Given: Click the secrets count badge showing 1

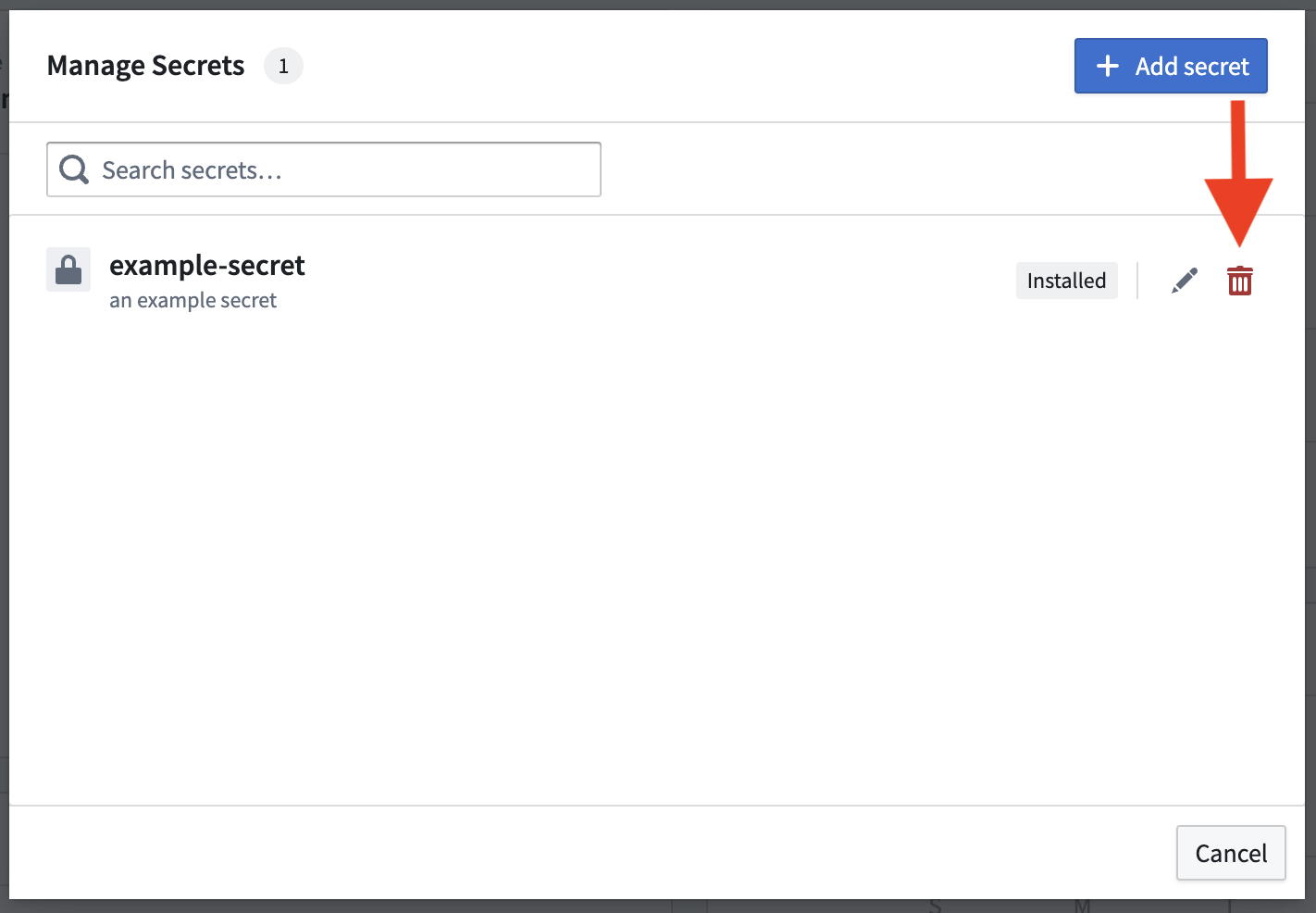Looking at the screenshot, I should (x=283, y=66).
